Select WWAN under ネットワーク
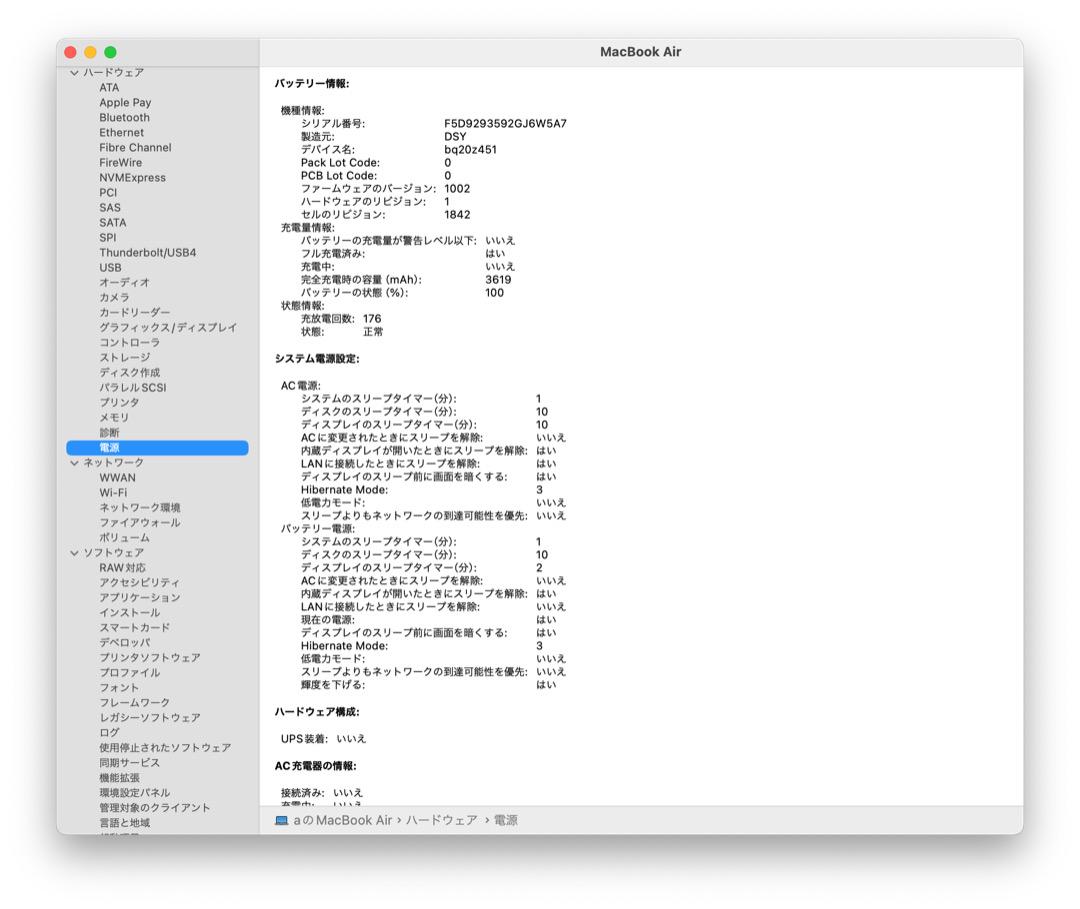This screenshot has width=1080, height=909. [x=117, y=478]
